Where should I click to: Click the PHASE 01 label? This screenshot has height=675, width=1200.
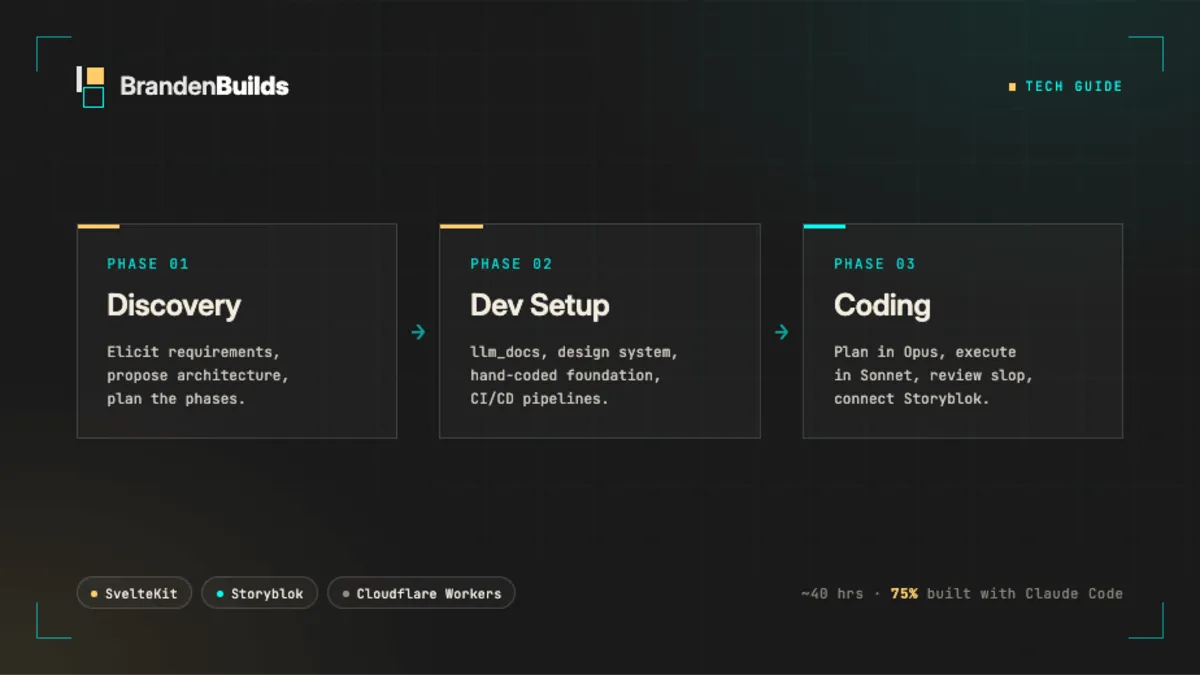148,264
